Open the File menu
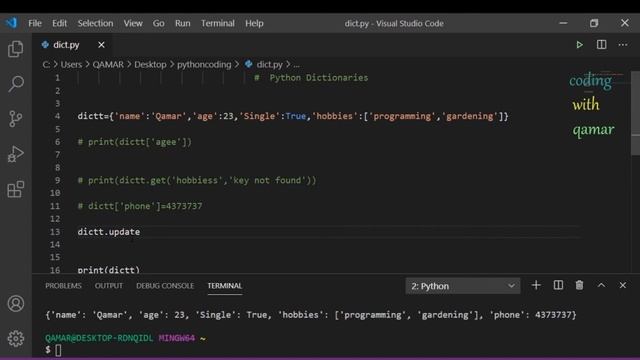The width and height of the screenshot is (640, 360). point(35,23)
